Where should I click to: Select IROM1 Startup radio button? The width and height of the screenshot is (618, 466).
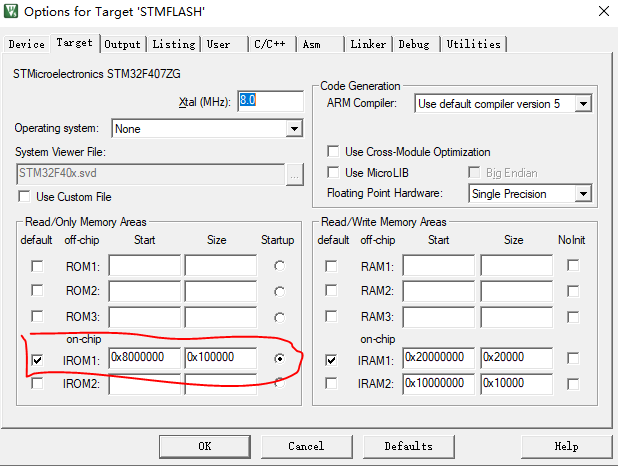(279, 358)
